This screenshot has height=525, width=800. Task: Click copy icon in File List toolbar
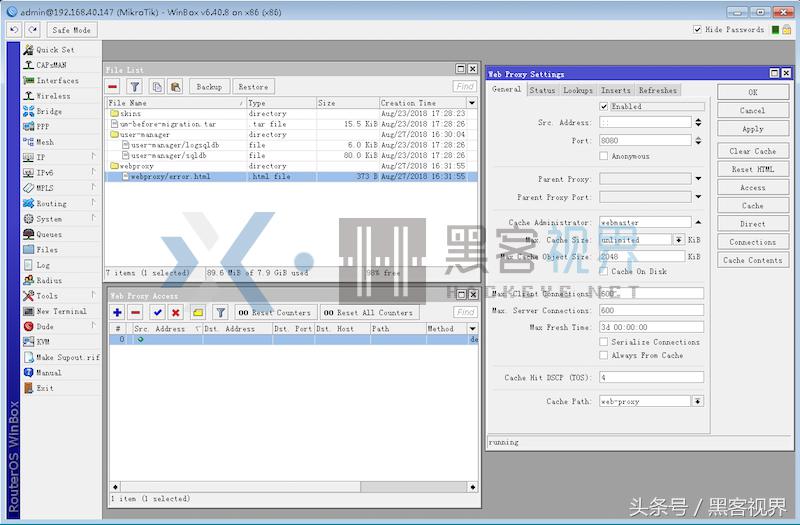[x=157, y=87]
